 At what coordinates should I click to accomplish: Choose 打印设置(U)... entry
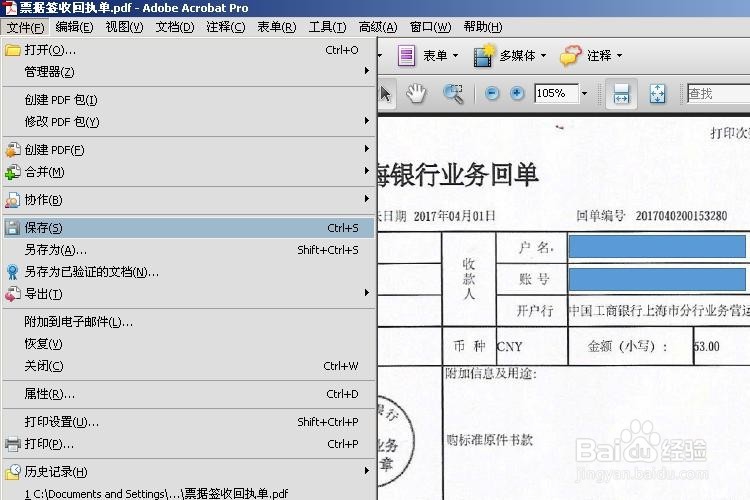[x=188, y=422]
